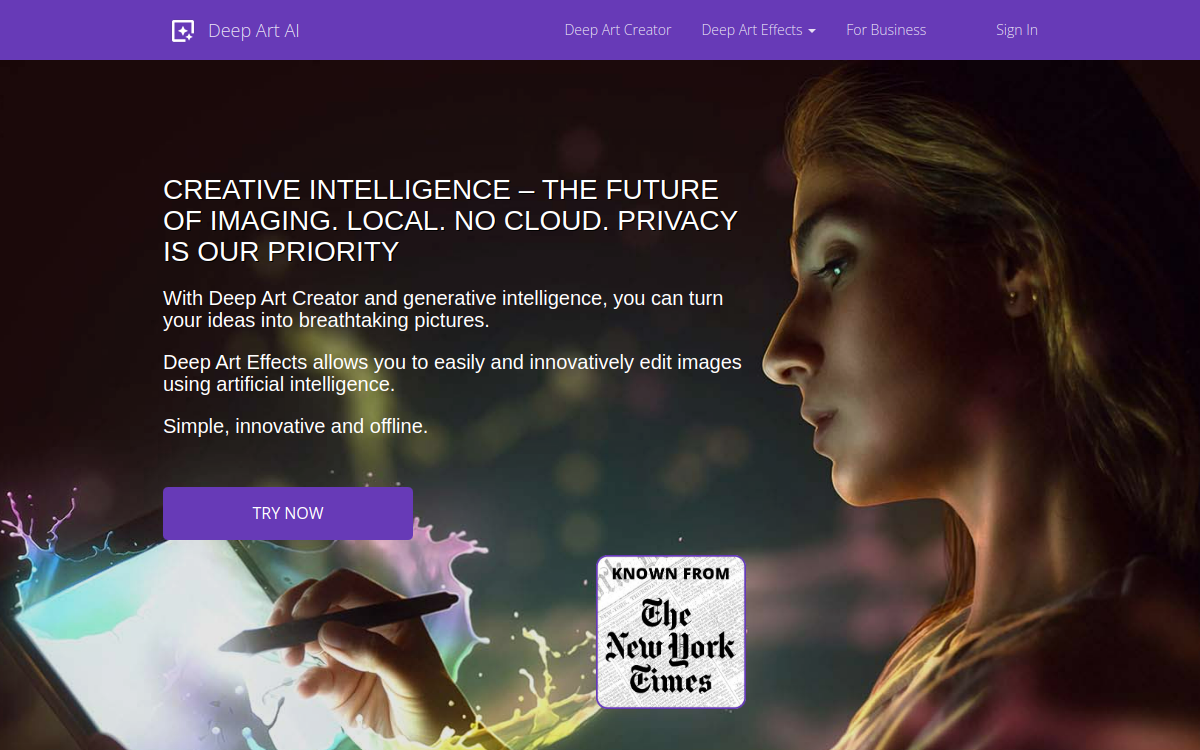This screenshot has width=1200, height=750.
Task: Click the Sign In link
Action: point(1017,30)
